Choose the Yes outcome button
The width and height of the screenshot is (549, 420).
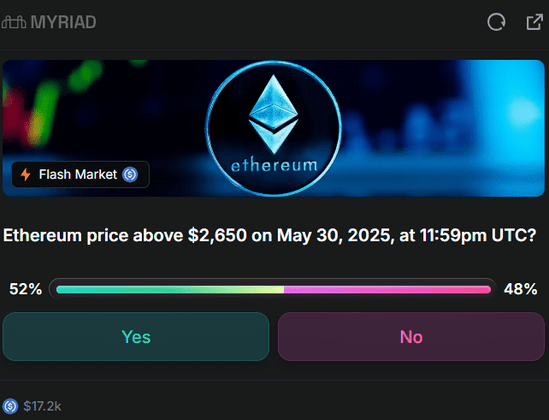tap(136, 337)
